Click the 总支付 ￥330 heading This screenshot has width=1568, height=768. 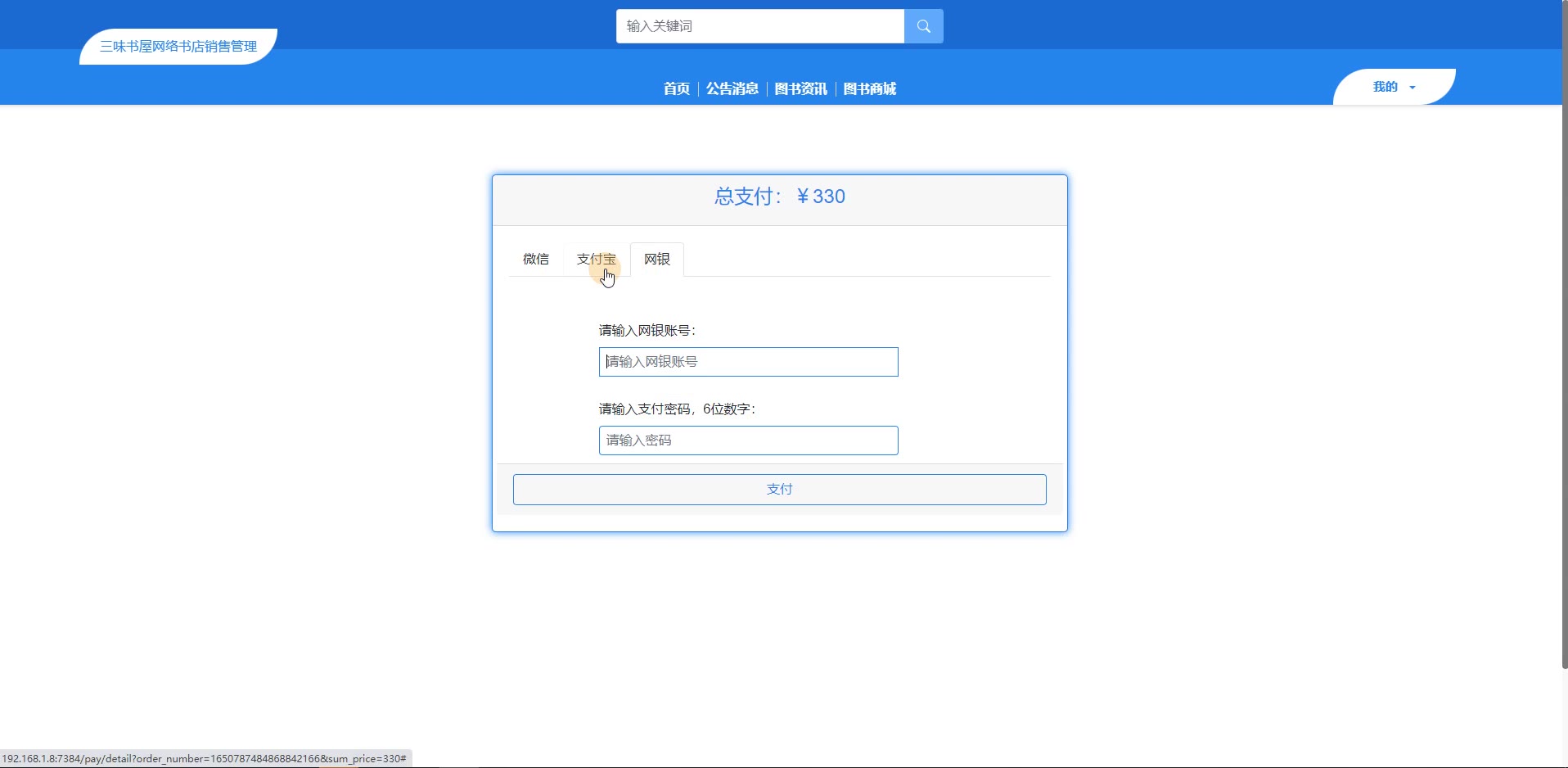pos(779,197)
